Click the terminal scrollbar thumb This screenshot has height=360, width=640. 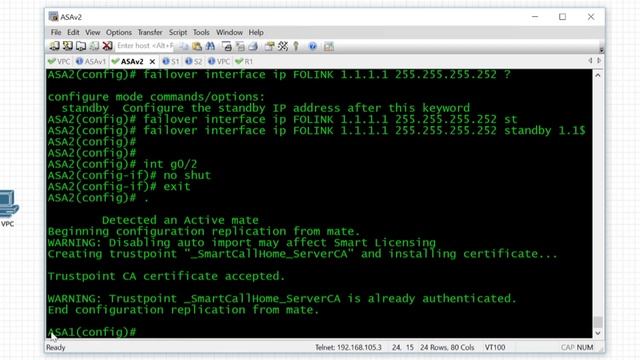[x=598, y=322]
